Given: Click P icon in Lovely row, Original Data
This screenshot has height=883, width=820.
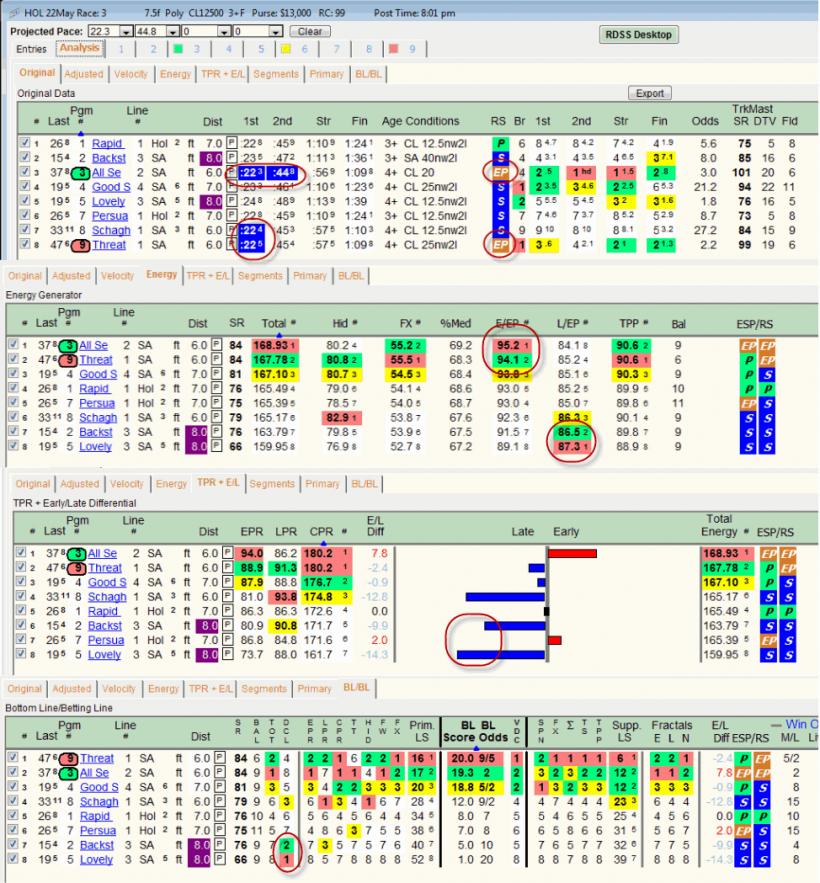Looking at the screenshot, I should point(231,201).
